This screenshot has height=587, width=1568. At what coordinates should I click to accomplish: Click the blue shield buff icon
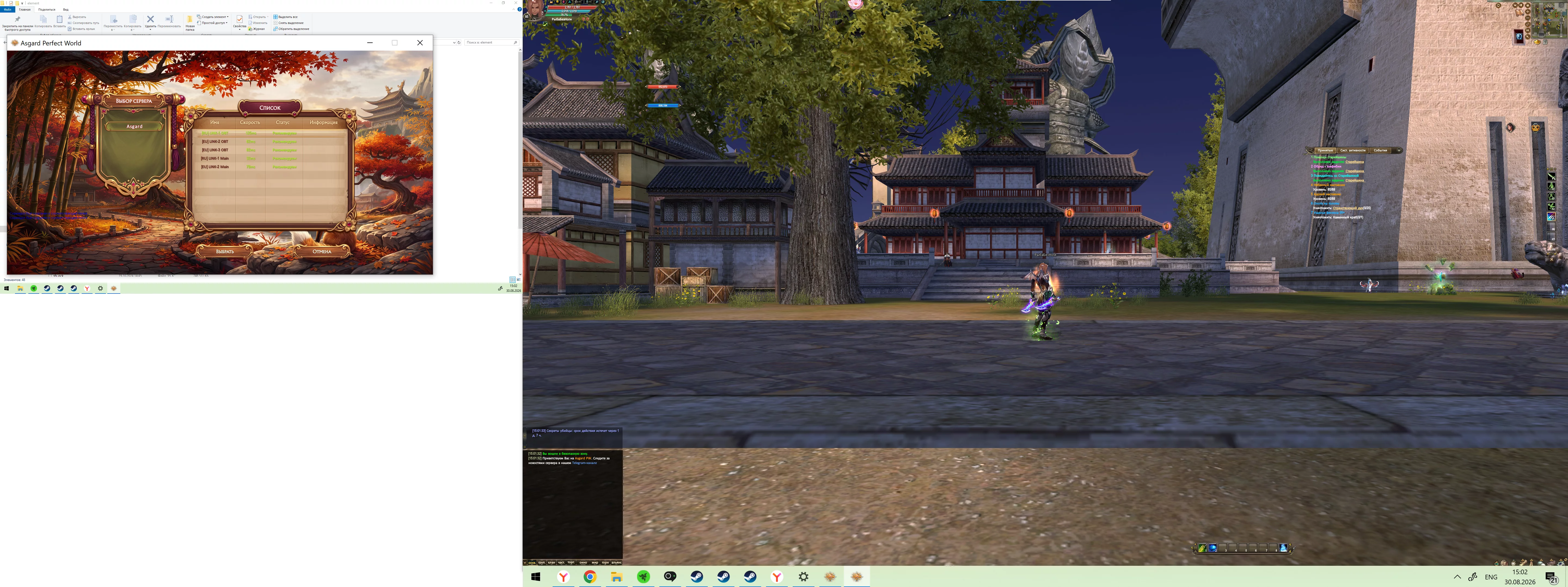1519,36
